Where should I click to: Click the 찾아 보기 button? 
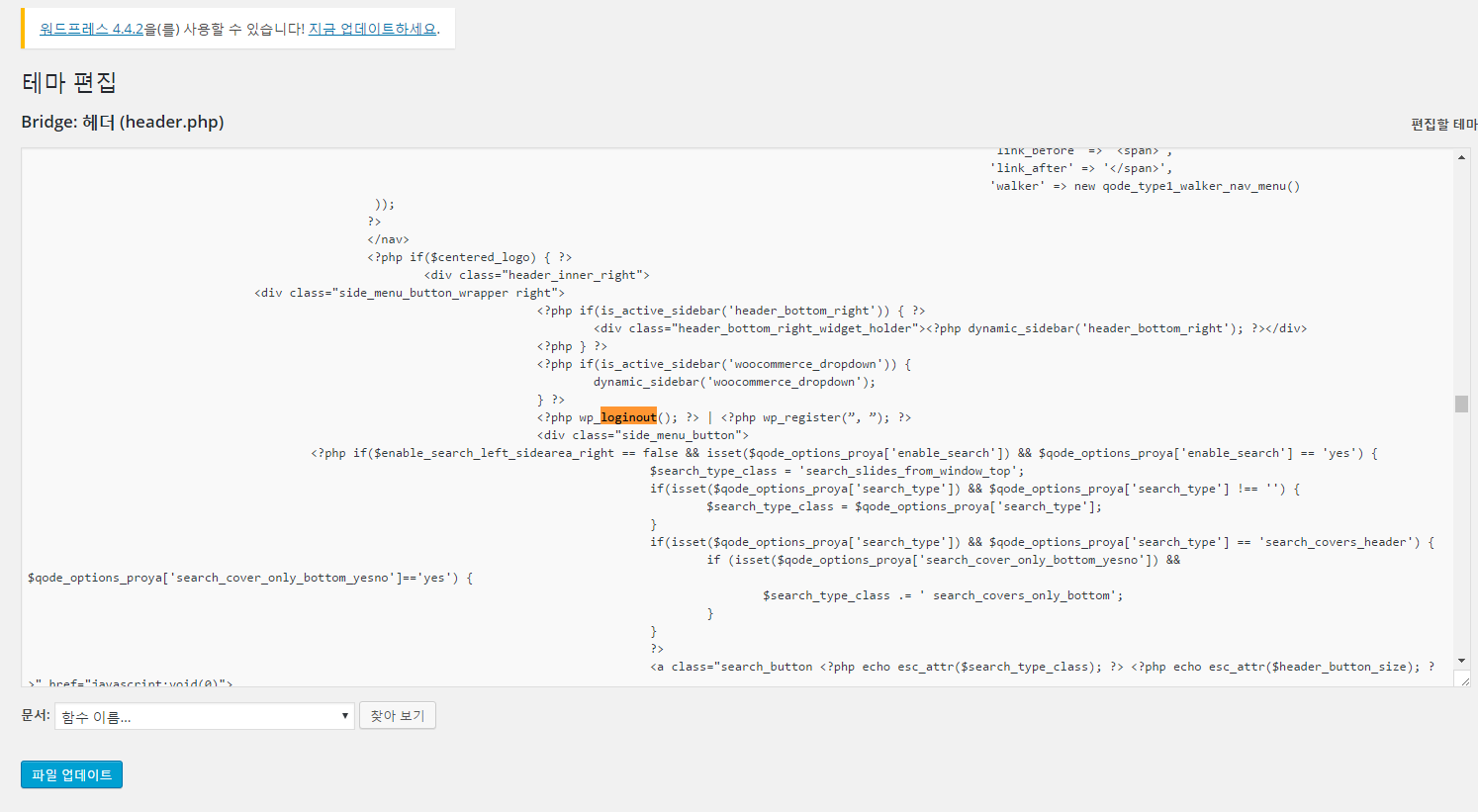pyautogui.click(x=398, y=715)
